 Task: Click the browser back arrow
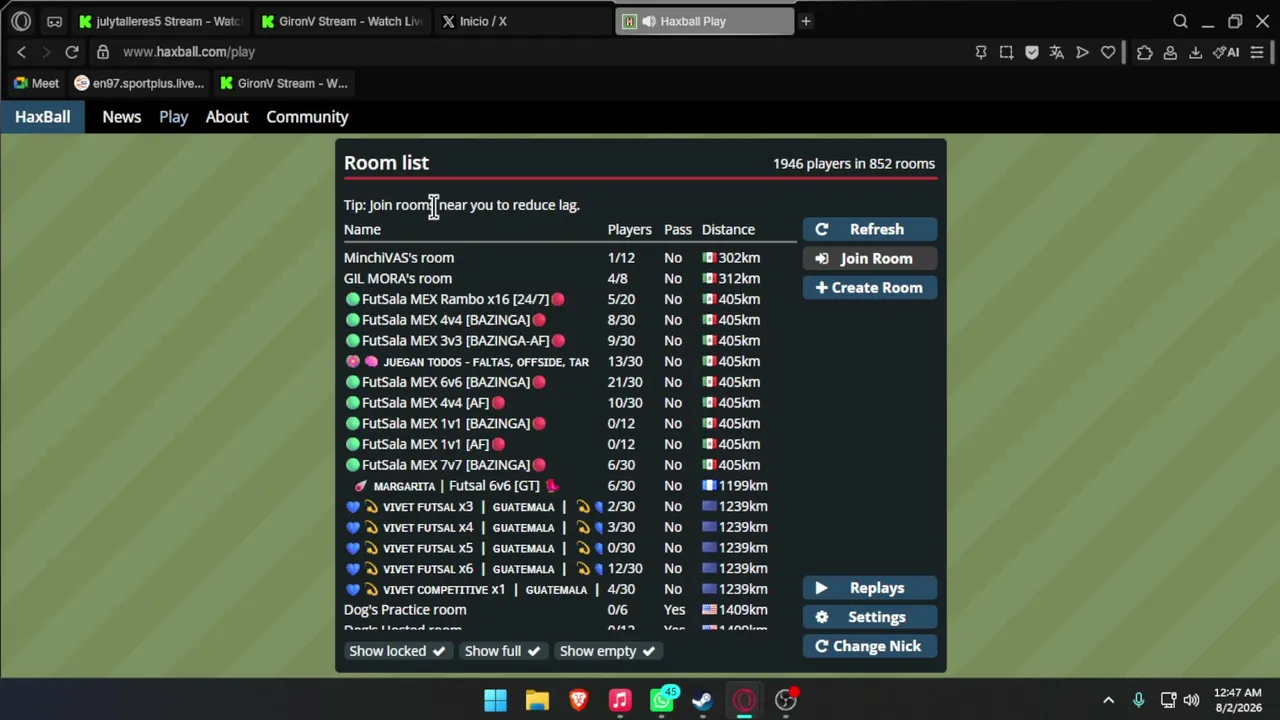pyautogui.click(x=21, y=52)
